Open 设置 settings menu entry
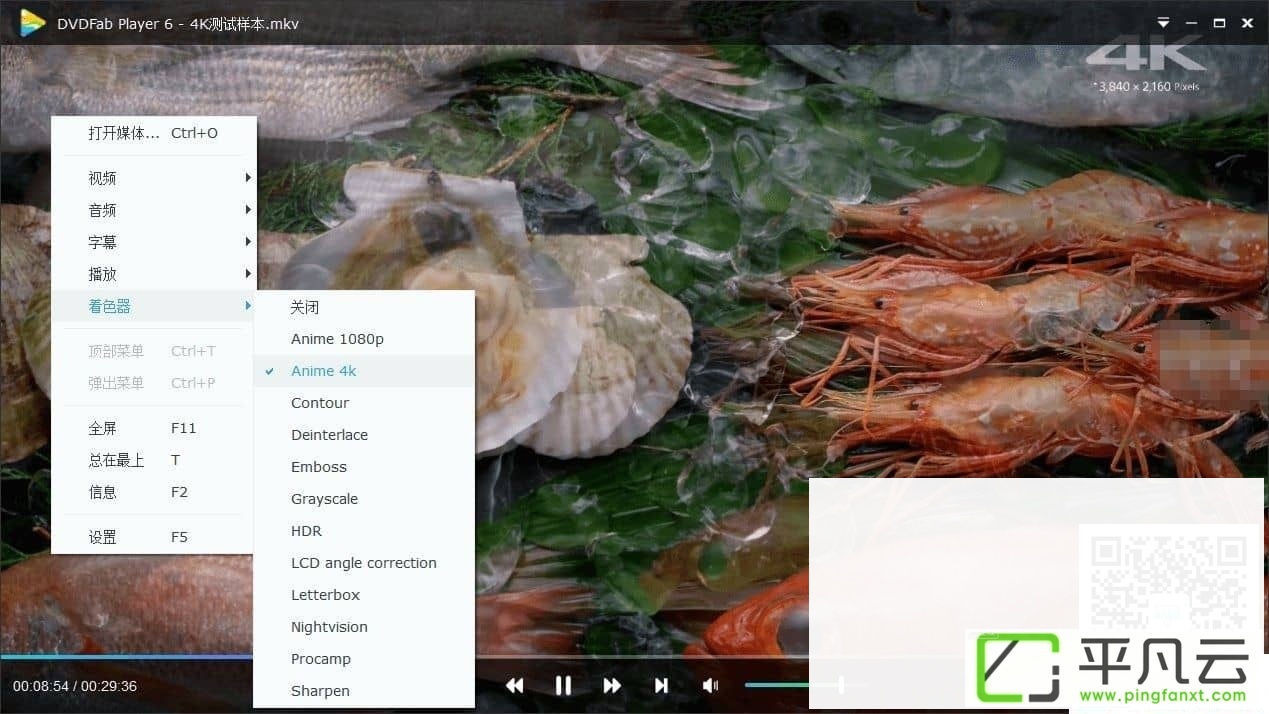Viewport: 1269px width, 714px height. click(x=154, y=537)
